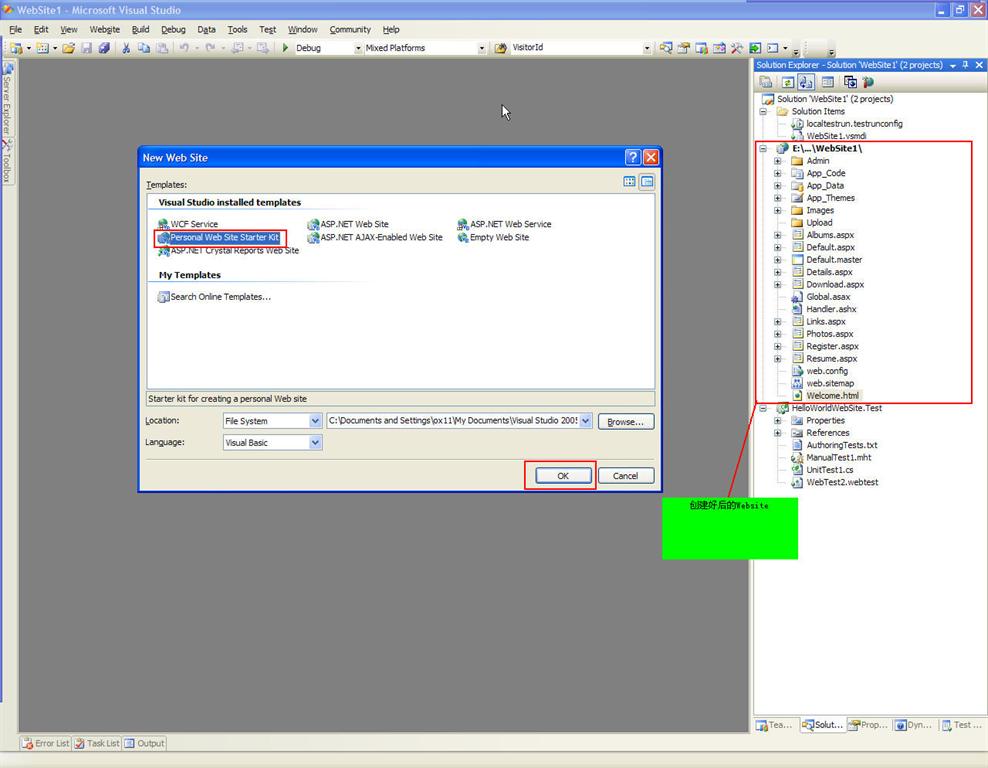The height and width of the screenshot is (768, 988).
Task: Select ASP.NET AJAX-Enabled Web Site template
Action: click(375, 238)
